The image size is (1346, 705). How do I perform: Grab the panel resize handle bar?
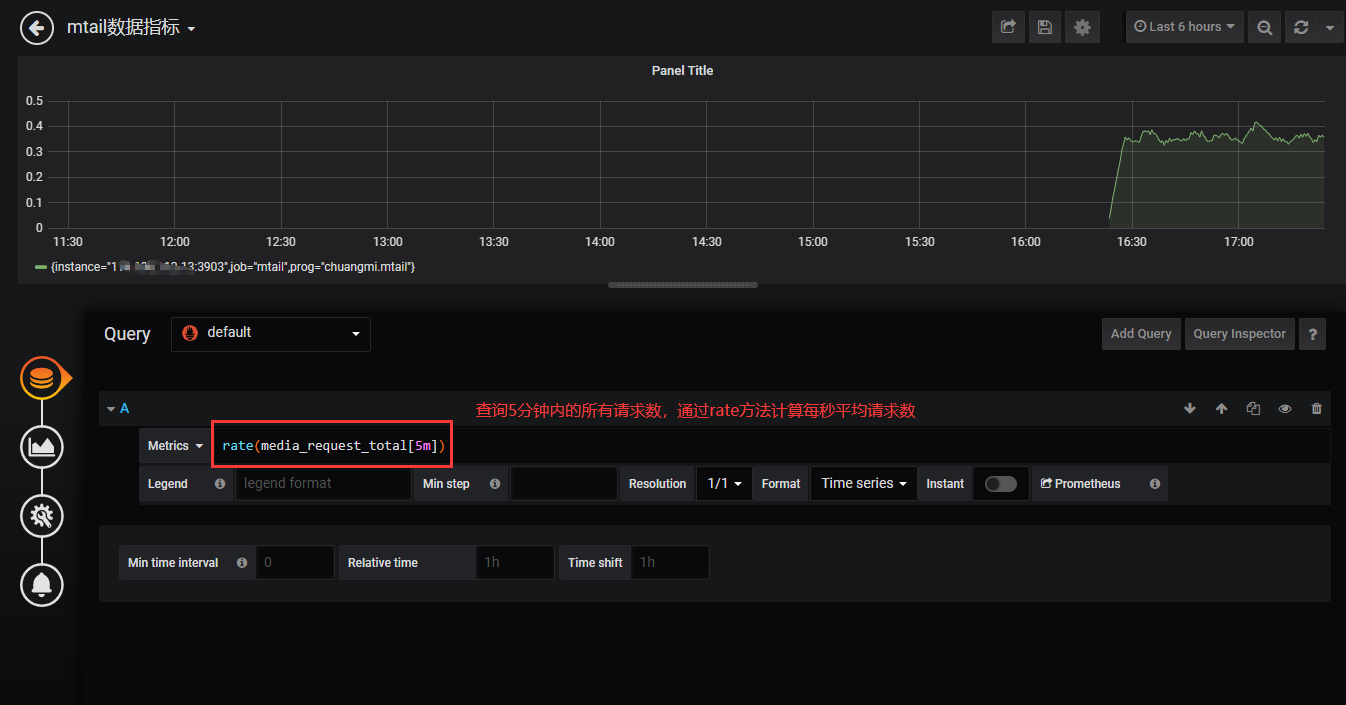[x=682, y=285]
